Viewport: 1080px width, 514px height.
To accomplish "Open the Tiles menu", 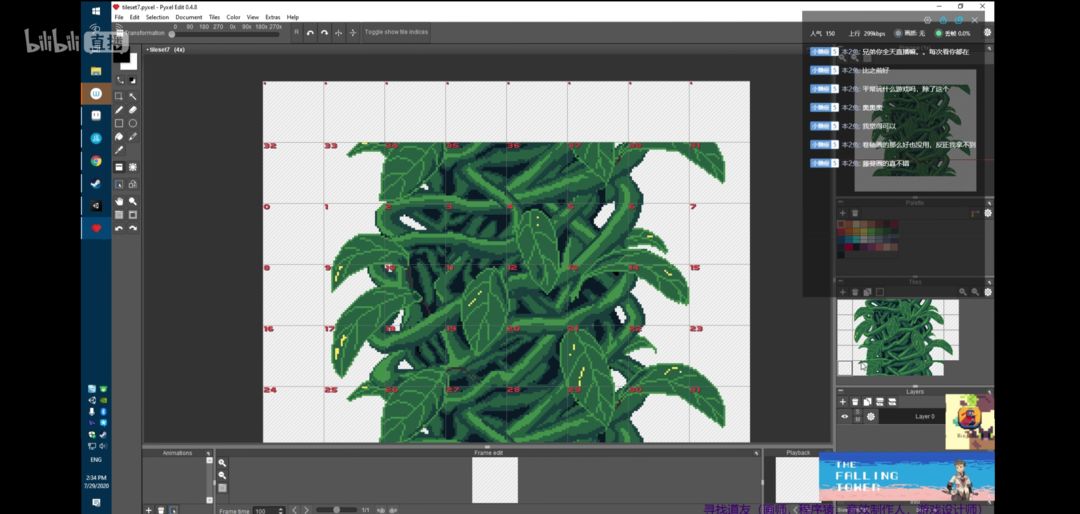I will click(x=214, y=17).
